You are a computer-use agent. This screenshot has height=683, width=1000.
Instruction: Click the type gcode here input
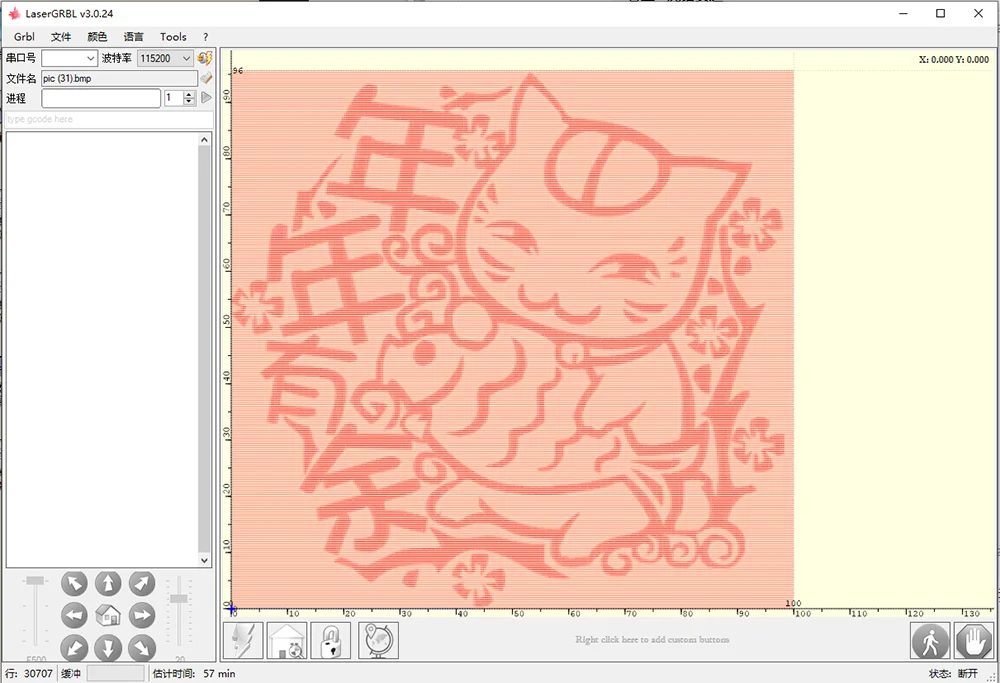tap(109, 119)
